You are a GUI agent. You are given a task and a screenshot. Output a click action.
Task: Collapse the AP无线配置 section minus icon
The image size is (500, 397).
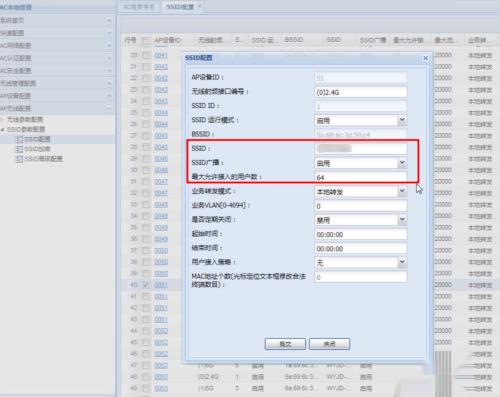point(109,108)
